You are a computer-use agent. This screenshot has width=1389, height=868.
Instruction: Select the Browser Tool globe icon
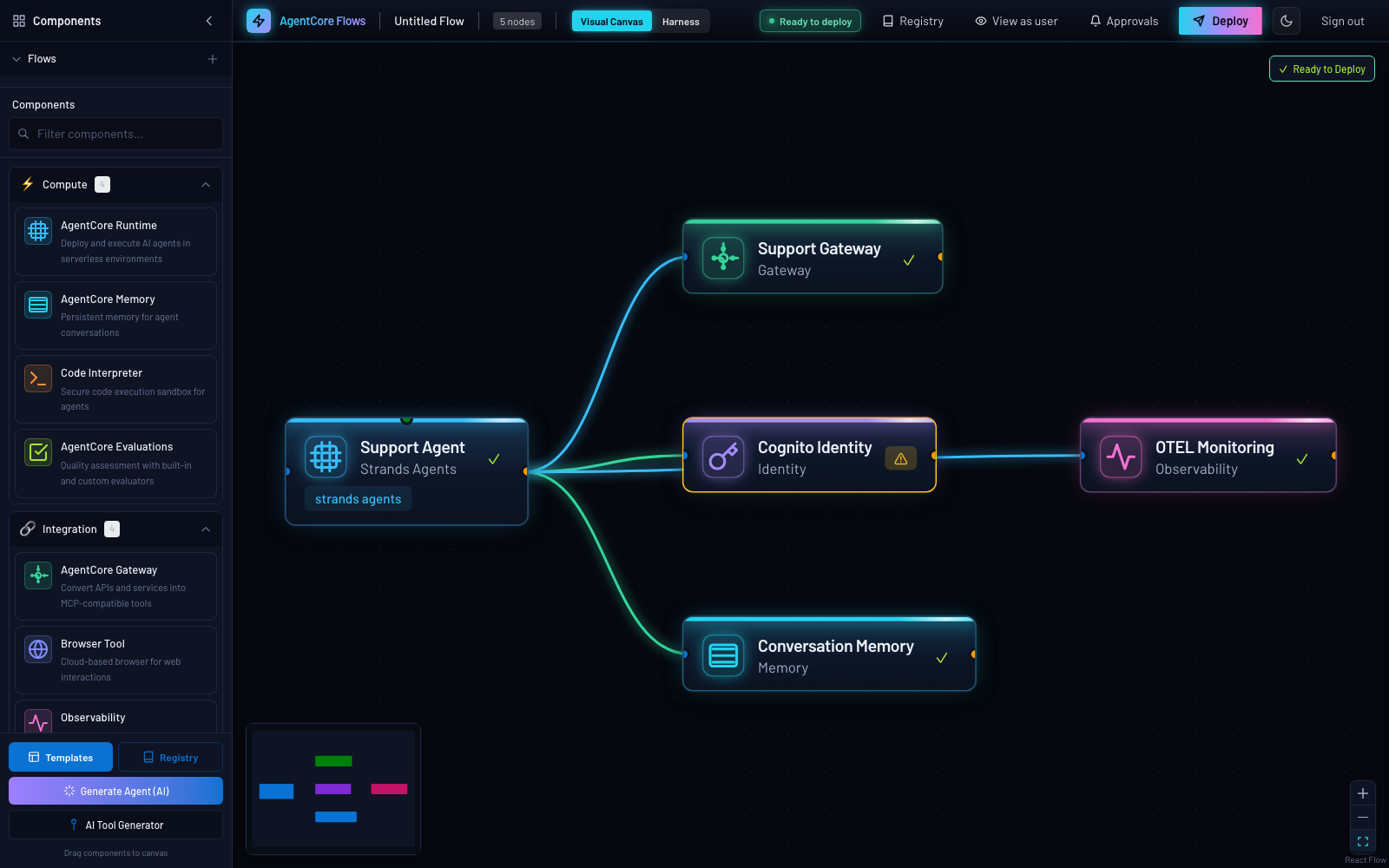coord(38,649)
